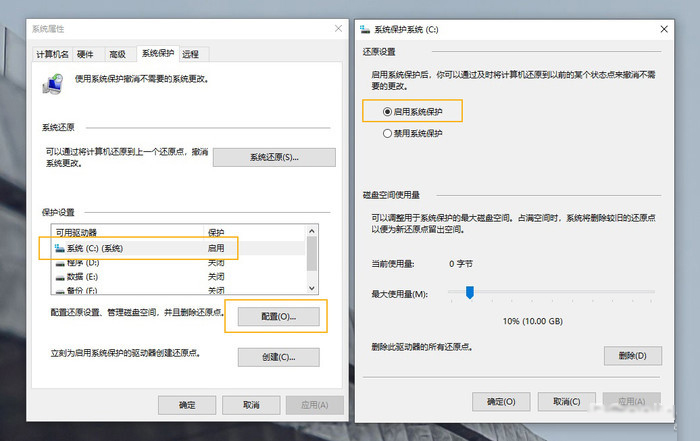
Task: Close the 系统保护系统 (C:) dialog
Action: pyautogui.click(x=664, y=29)
